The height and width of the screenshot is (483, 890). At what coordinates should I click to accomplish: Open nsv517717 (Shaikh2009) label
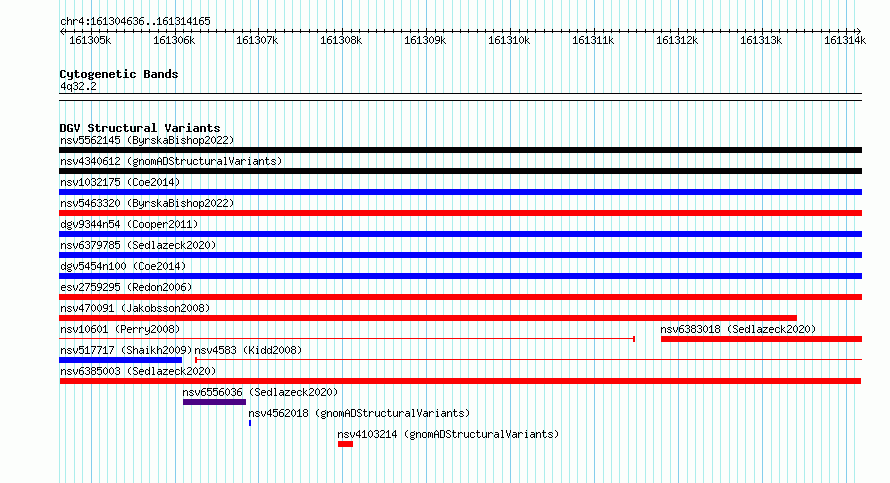point(126,350)
